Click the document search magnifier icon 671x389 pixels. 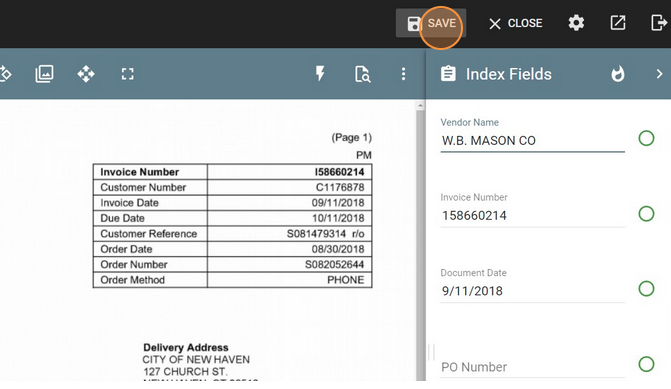point(362,74)
